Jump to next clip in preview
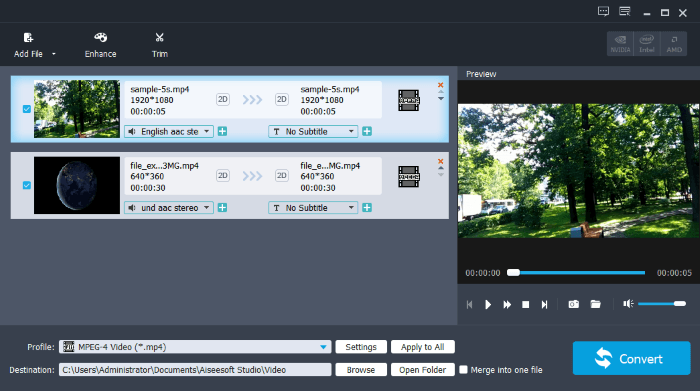The image size is (700, 391). [544, 304]
